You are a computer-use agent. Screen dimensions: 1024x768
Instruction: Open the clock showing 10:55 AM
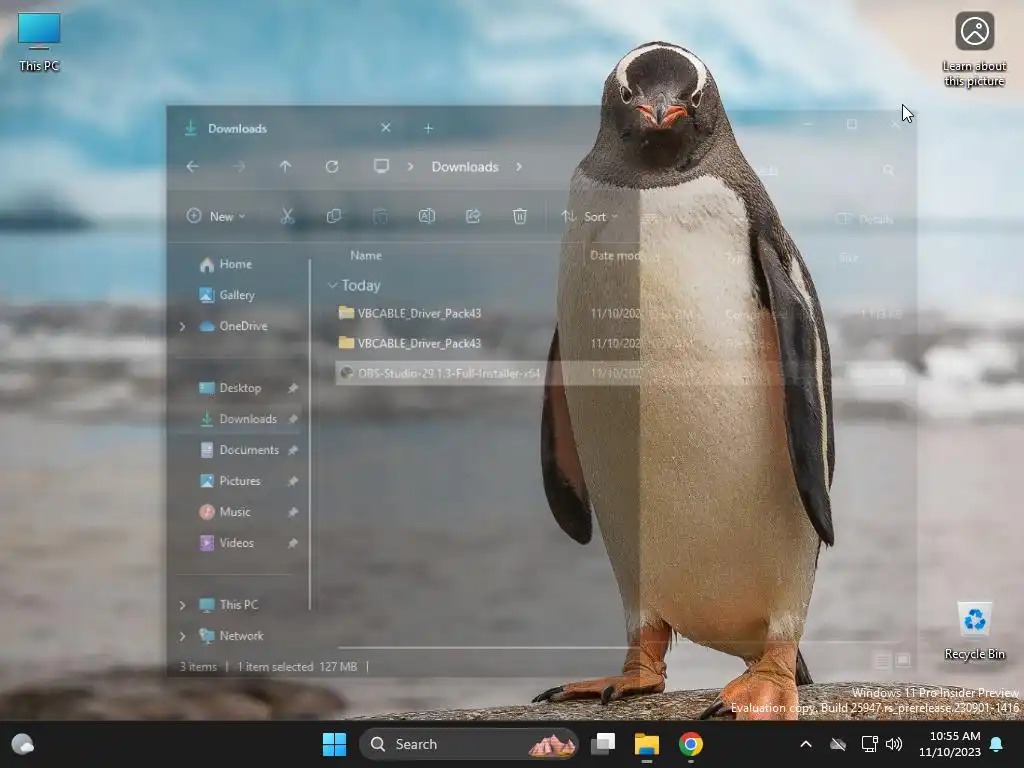pyautogui.click(x=950, y=744)
